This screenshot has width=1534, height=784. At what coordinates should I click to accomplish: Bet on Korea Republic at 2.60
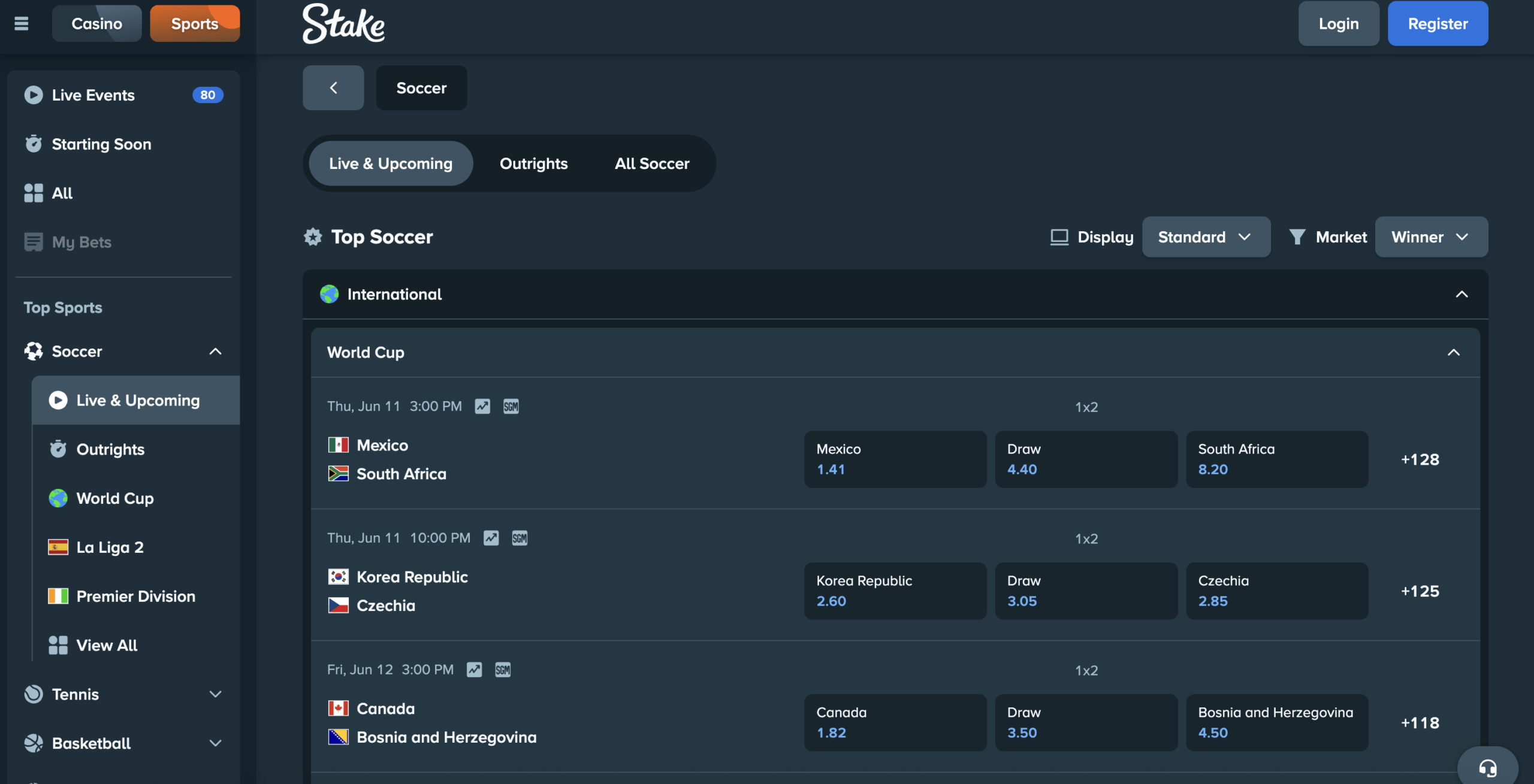[x=895, y=591]
